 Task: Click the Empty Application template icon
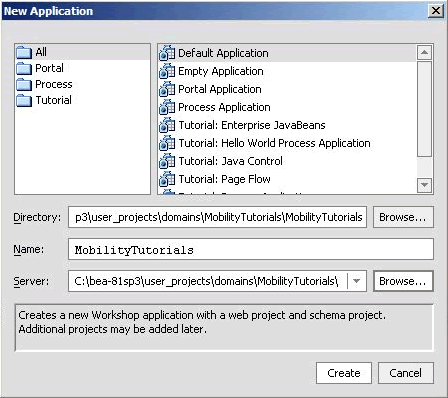coord(167,71)
